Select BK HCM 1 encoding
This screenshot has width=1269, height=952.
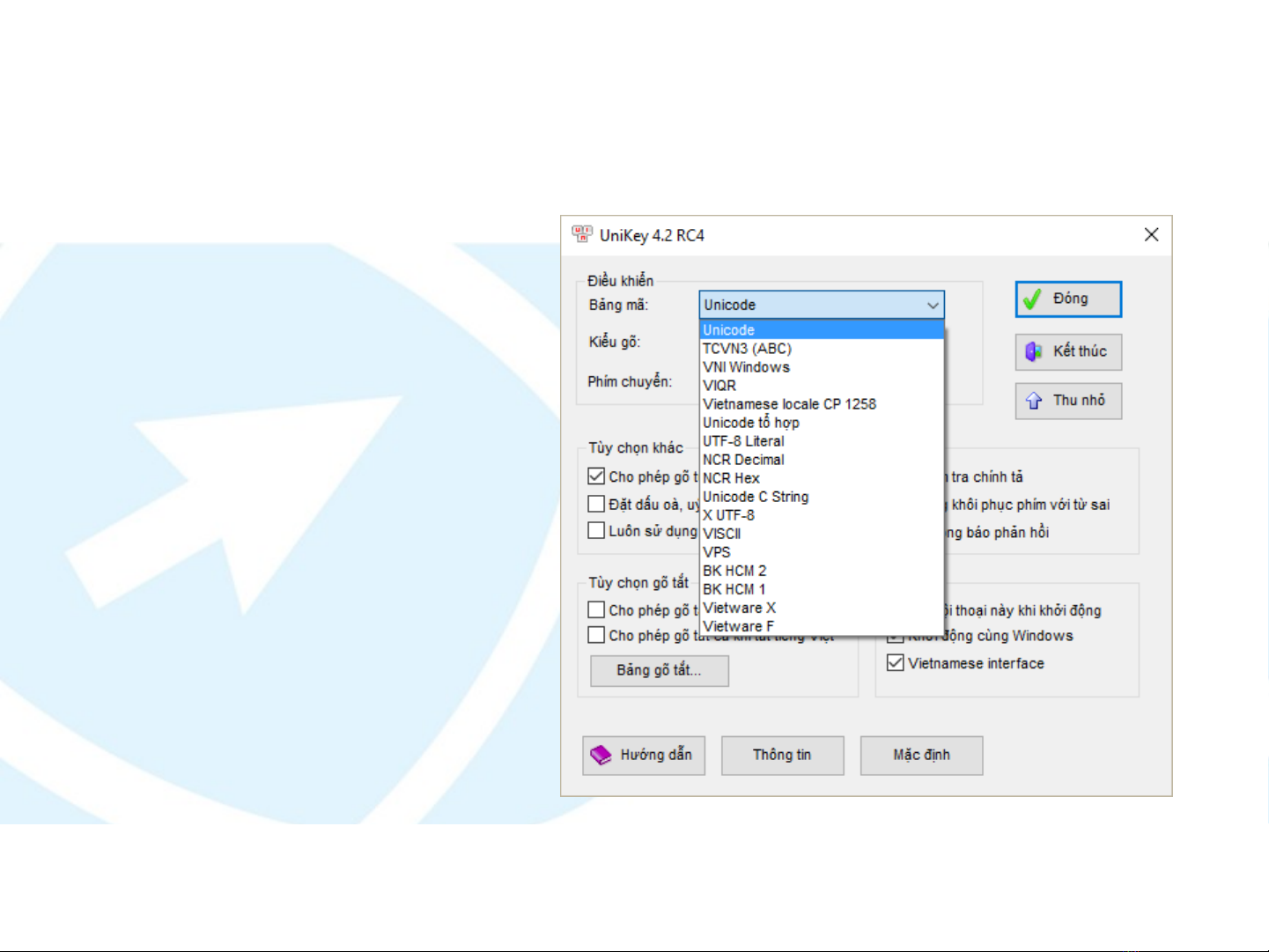[x=822, y=589]
